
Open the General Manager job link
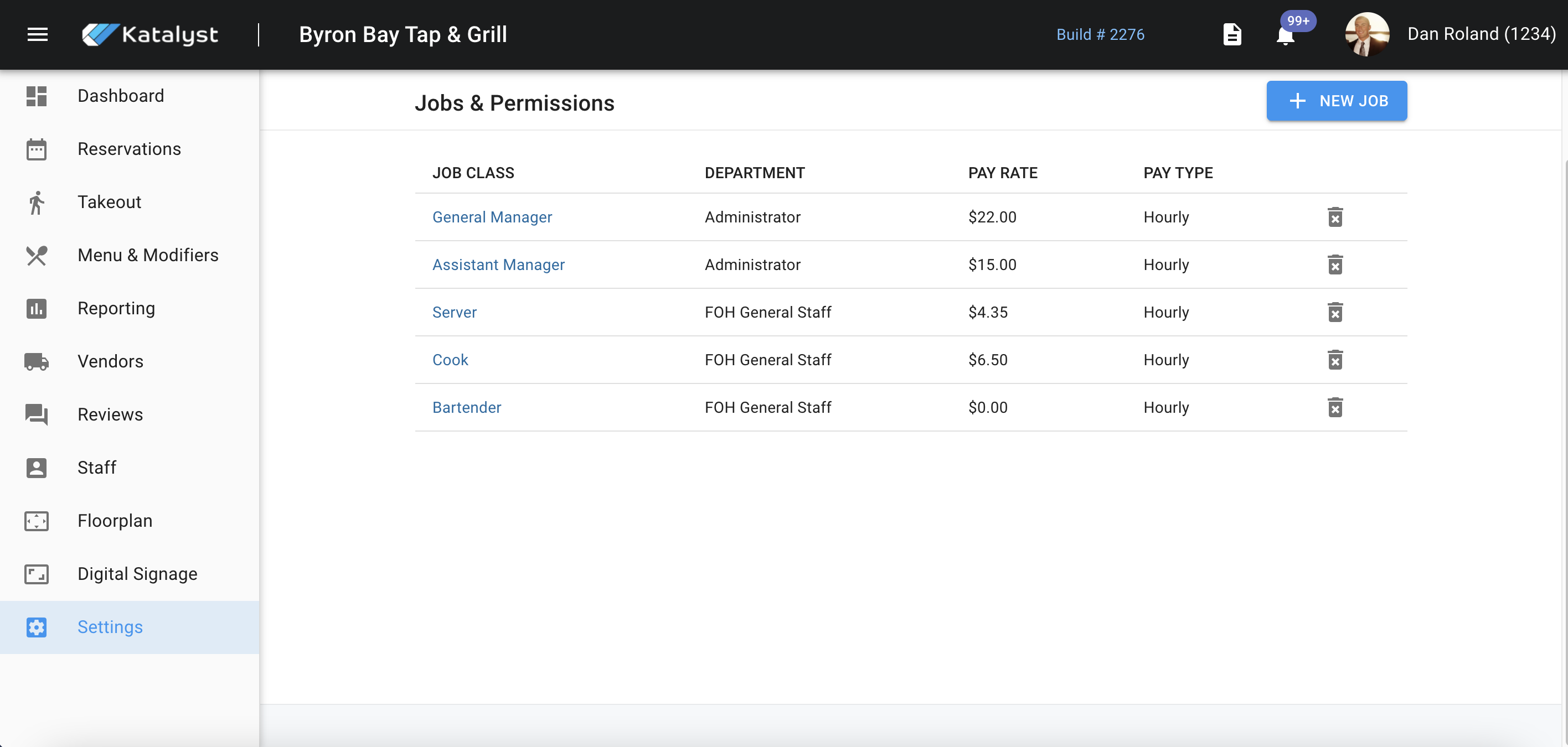pyautogui.click(x=492, y=217)
